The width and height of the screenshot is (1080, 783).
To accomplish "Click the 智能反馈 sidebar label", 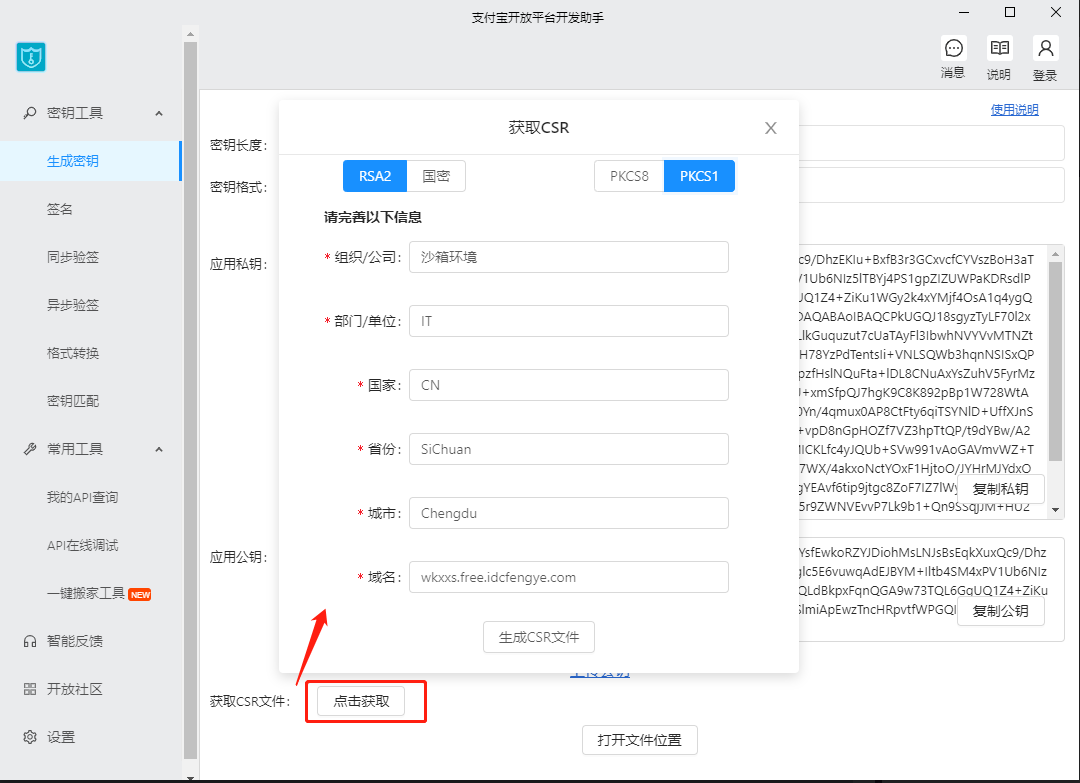I will pyautogui.click(x=74, y=641).
